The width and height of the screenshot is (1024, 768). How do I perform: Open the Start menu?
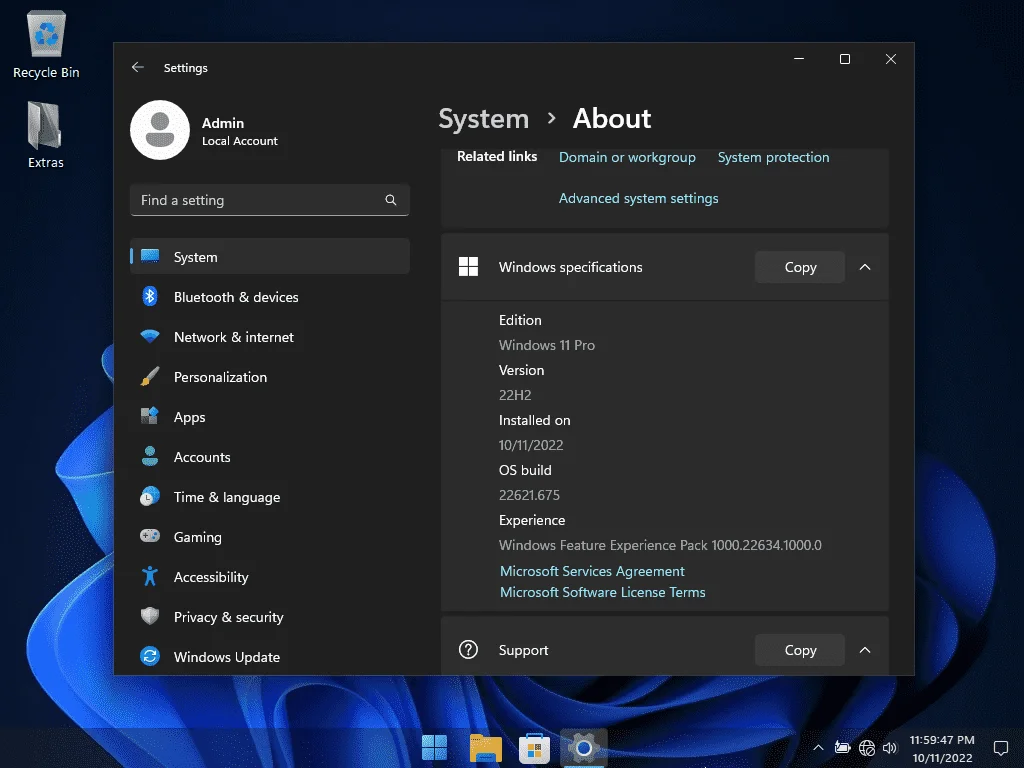(x=434, y=748)
